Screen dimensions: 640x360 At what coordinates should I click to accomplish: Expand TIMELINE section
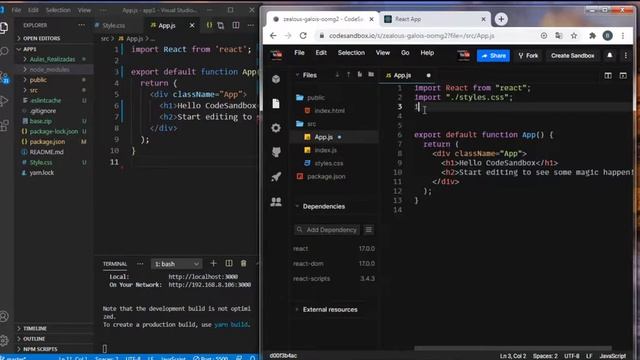click(x=35, y=328)
